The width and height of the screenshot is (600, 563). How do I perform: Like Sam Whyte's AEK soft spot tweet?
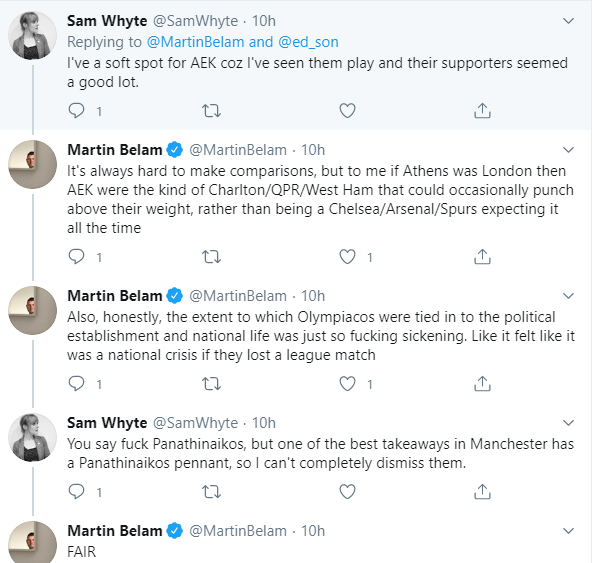click(x=347, y=110)
